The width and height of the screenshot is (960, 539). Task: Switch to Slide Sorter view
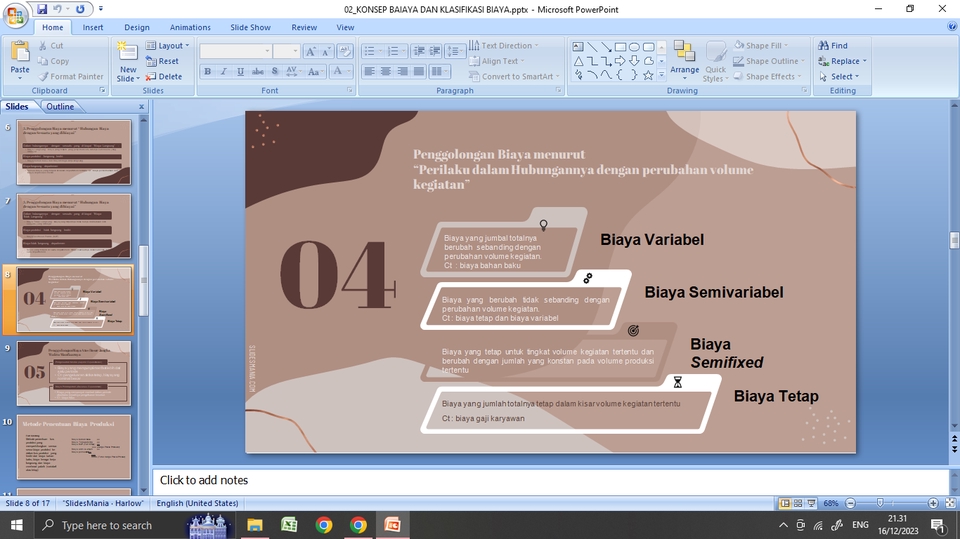[x=798, y=503]
